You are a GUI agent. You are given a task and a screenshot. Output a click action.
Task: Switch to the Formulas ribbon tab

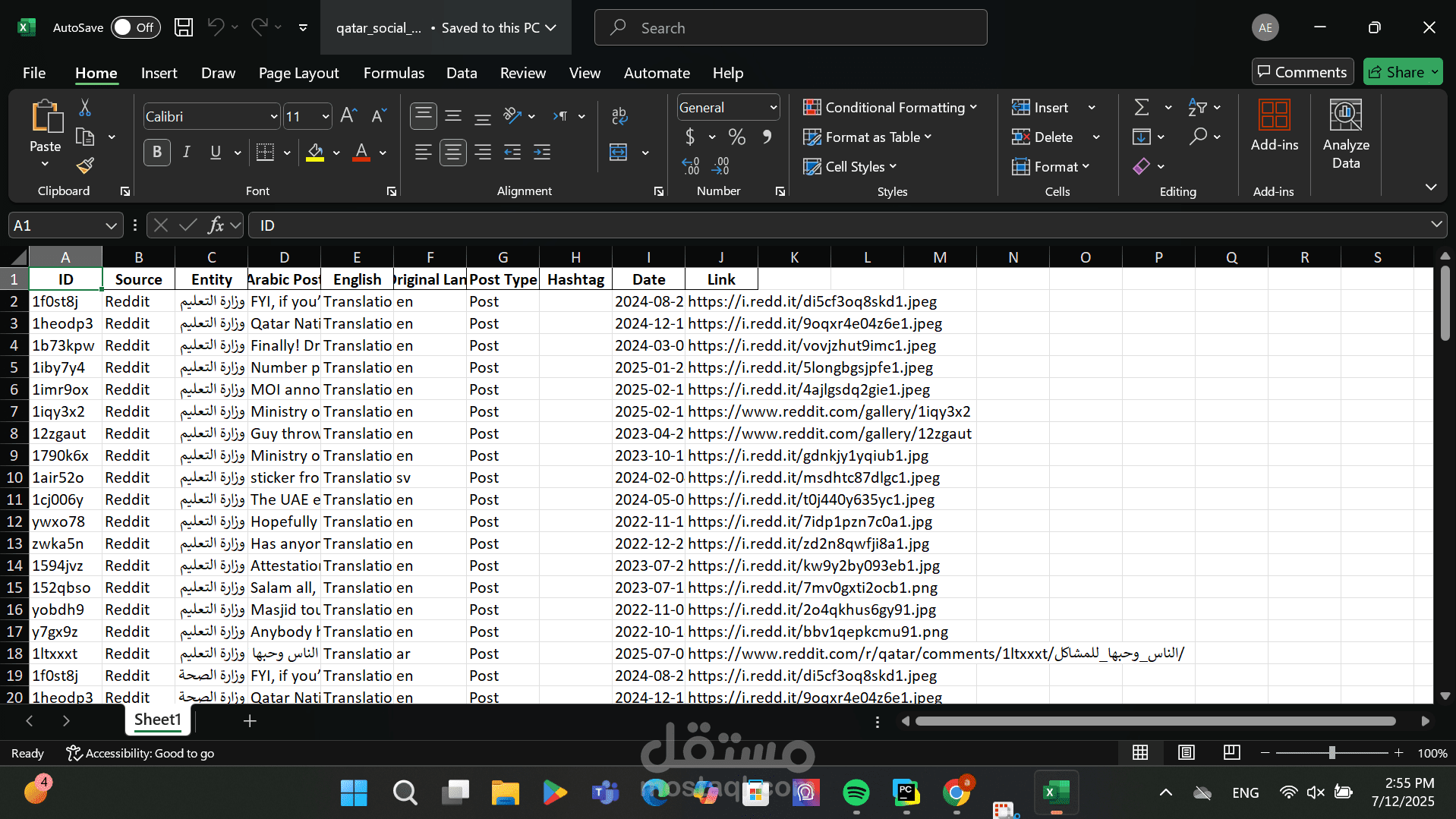click(393, 73)
